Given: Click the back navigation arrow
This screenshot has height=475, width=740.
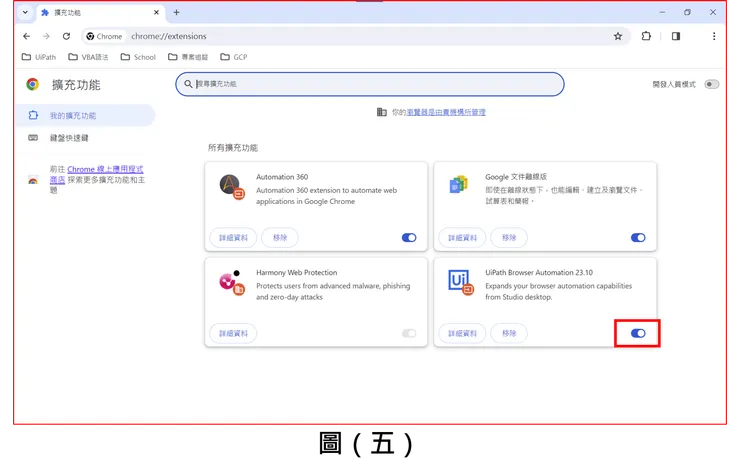Looking at the screenshot, I should [26, 36].
